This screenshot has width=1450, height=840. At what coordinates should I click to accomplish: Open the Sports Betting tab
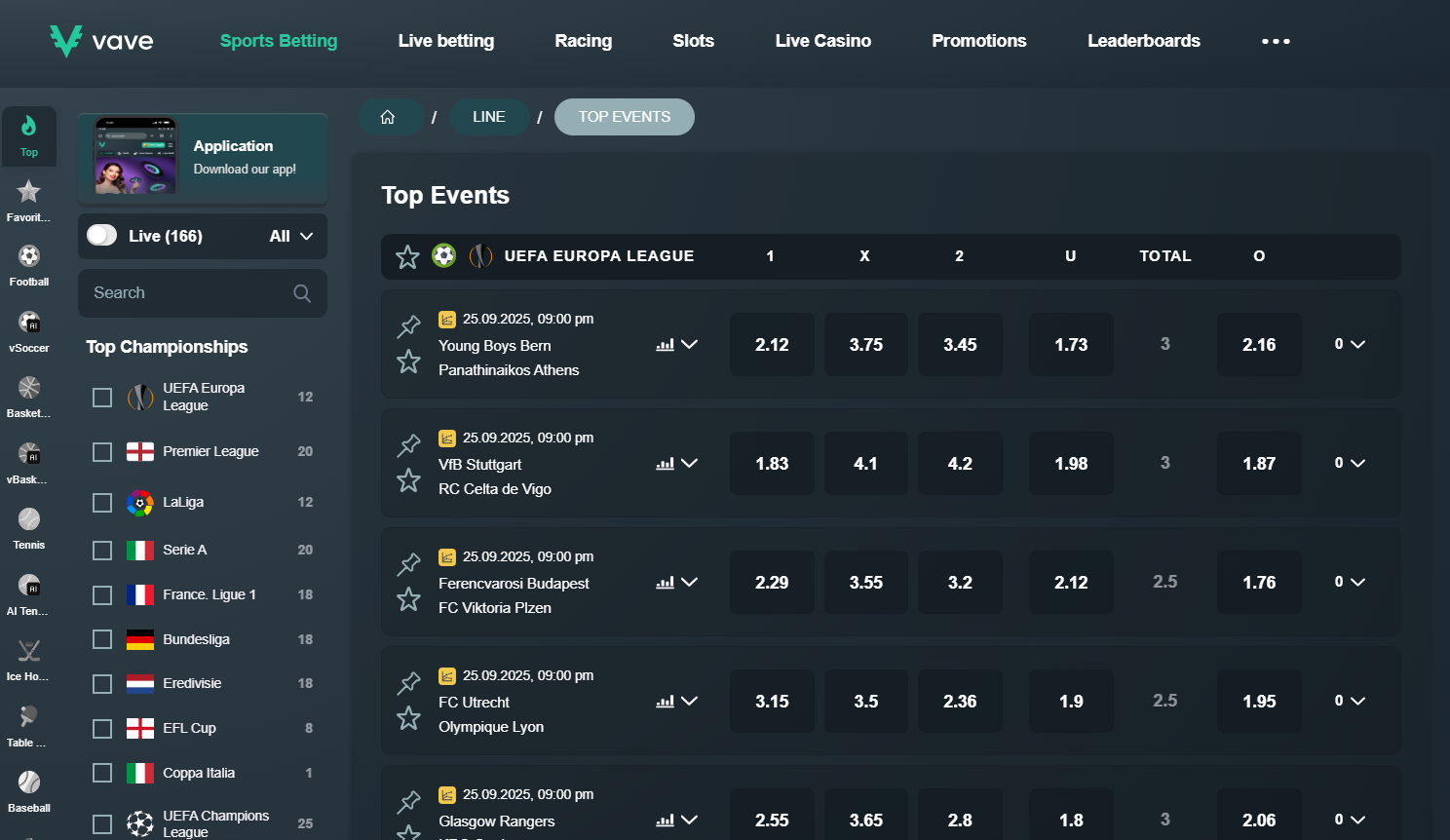pyautogui.click(x=279, y=41)
